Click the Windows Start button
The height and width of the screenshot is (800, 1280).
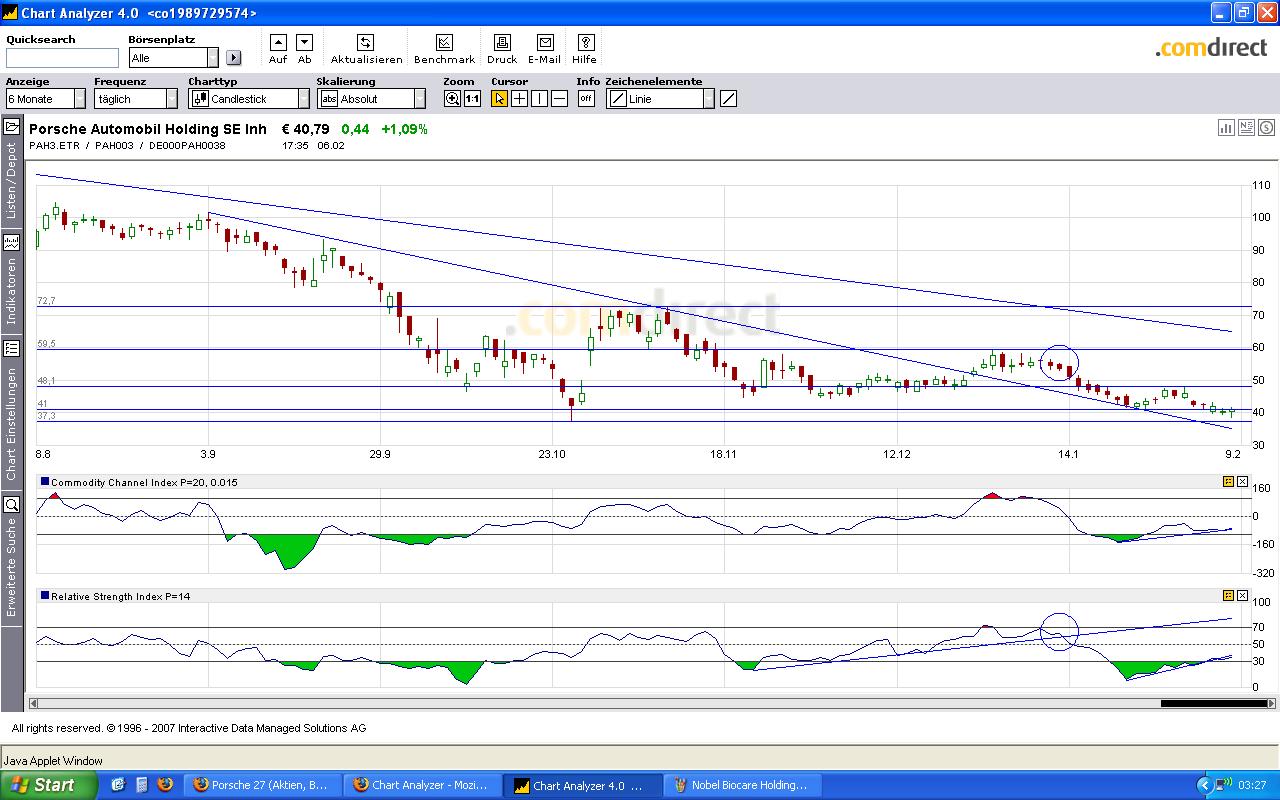click(48, 785)
